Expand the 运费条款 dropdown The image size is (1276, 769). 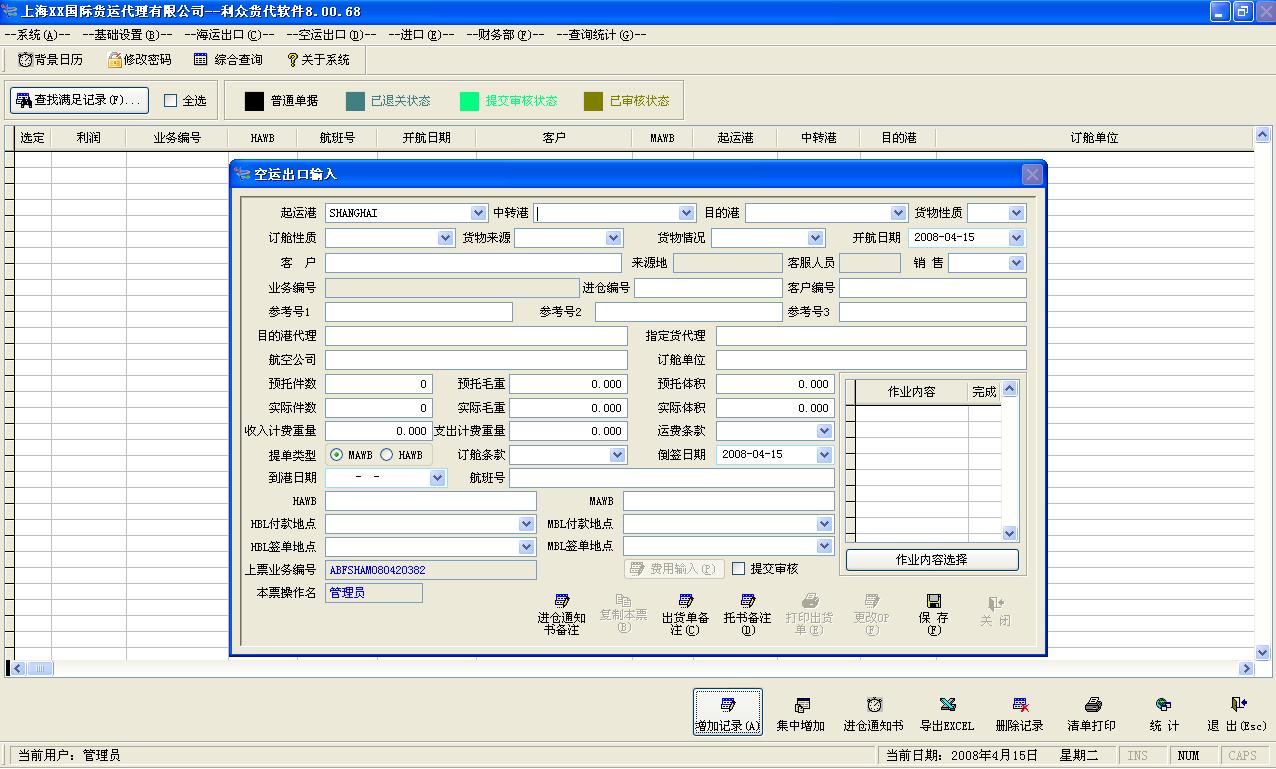[x=825, y=431]
